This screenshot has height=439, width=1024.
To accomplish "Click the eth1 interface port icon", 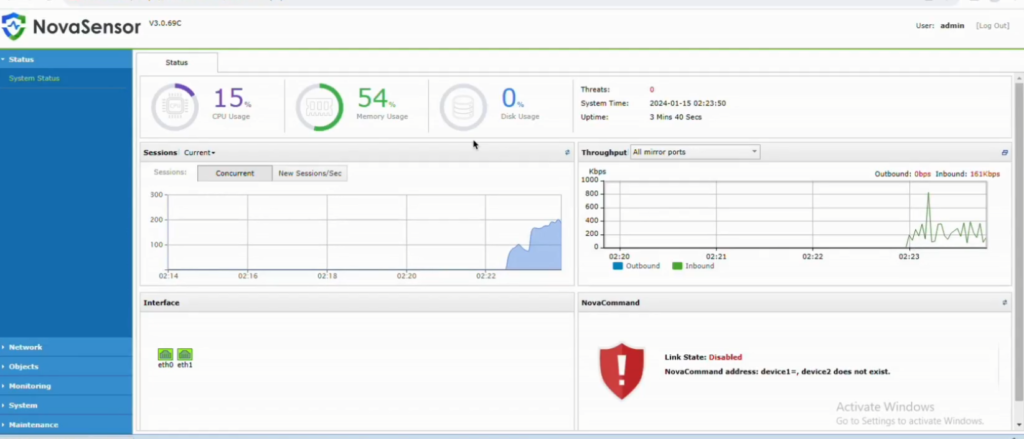I will (185, 354).
